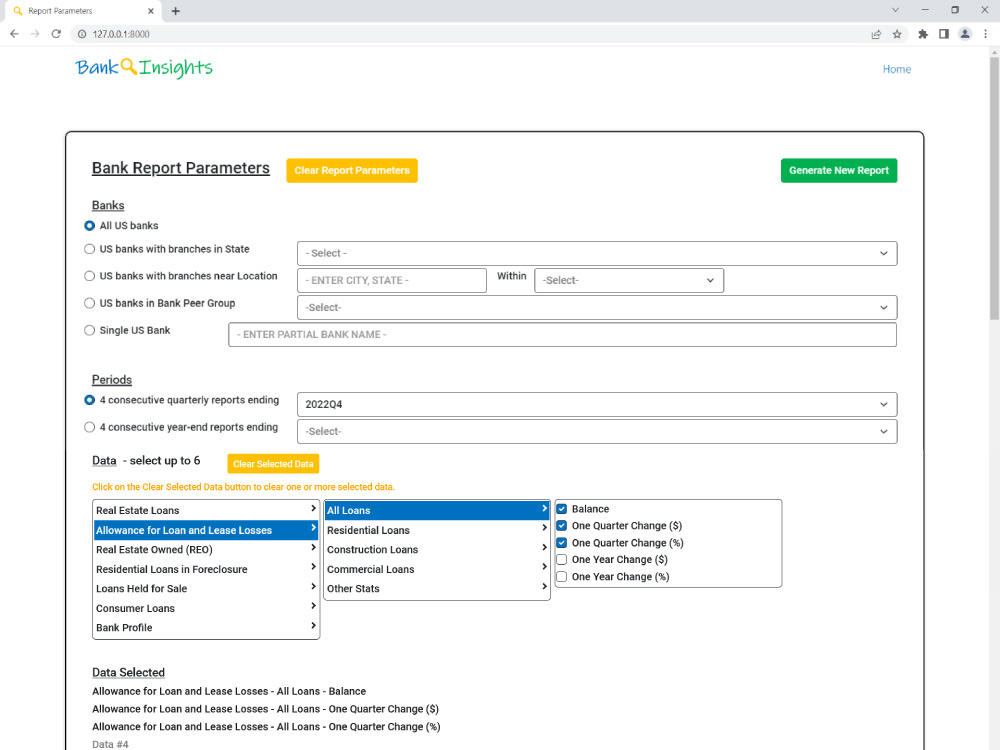Focus the partial bank name field
Image resolution: width=1000 pixels, height=750 pixels.
pos(562,334)
